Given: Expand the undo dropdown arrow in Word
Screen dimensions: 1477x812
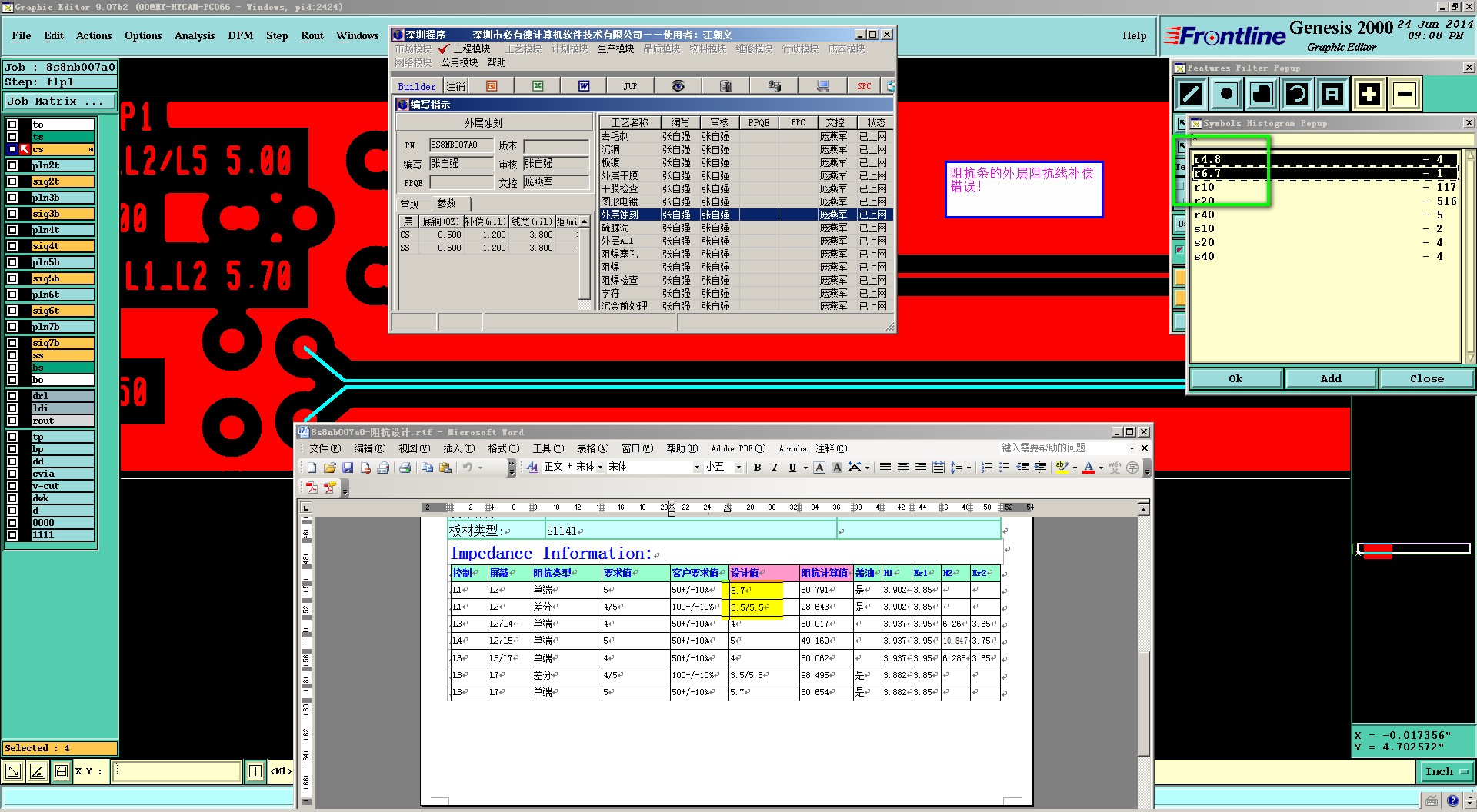Looking at the screenshot, I should click(x=480, y=468).
